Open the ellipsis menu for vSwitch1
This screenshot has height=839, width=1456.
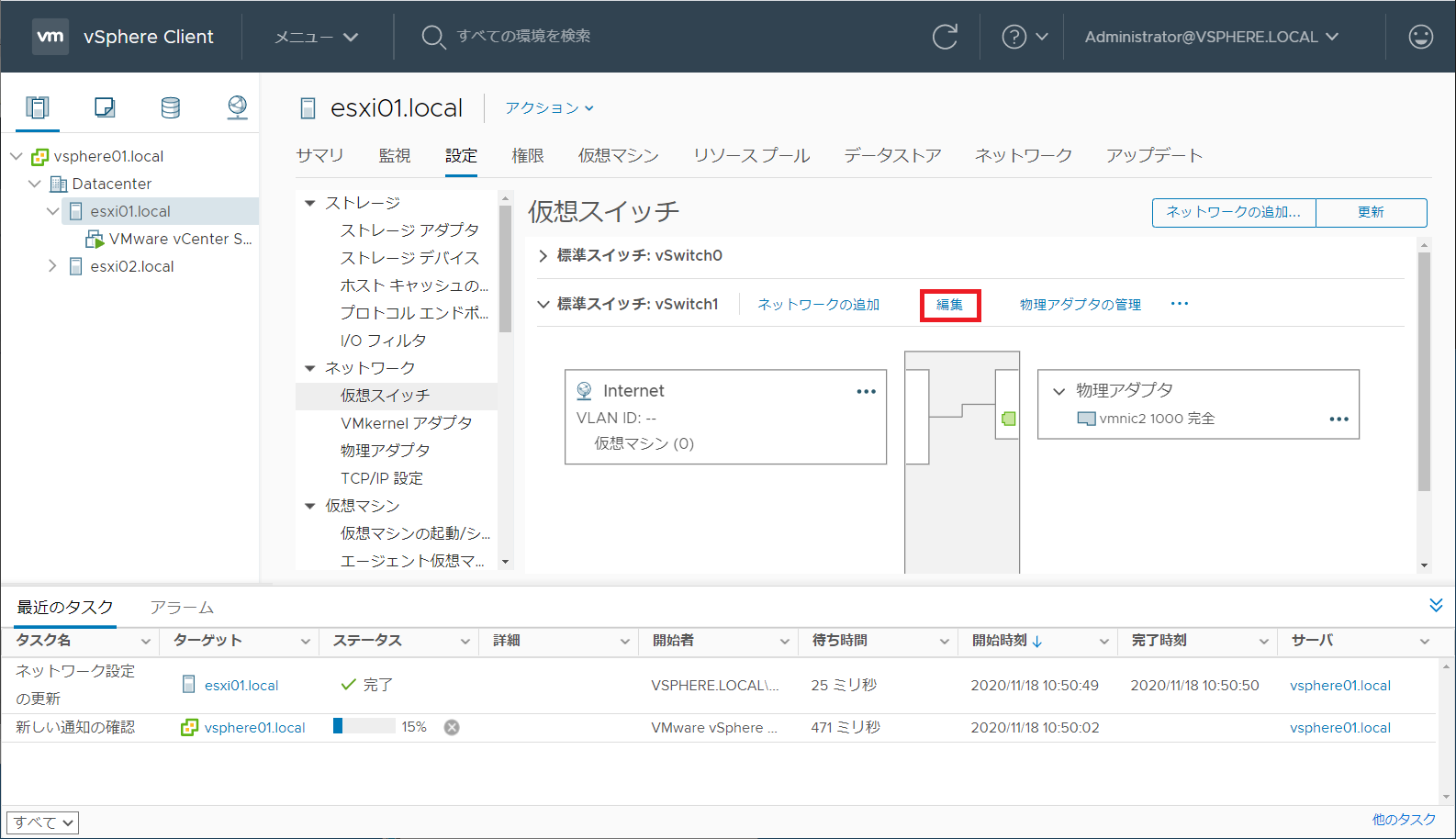point(1180,304)
